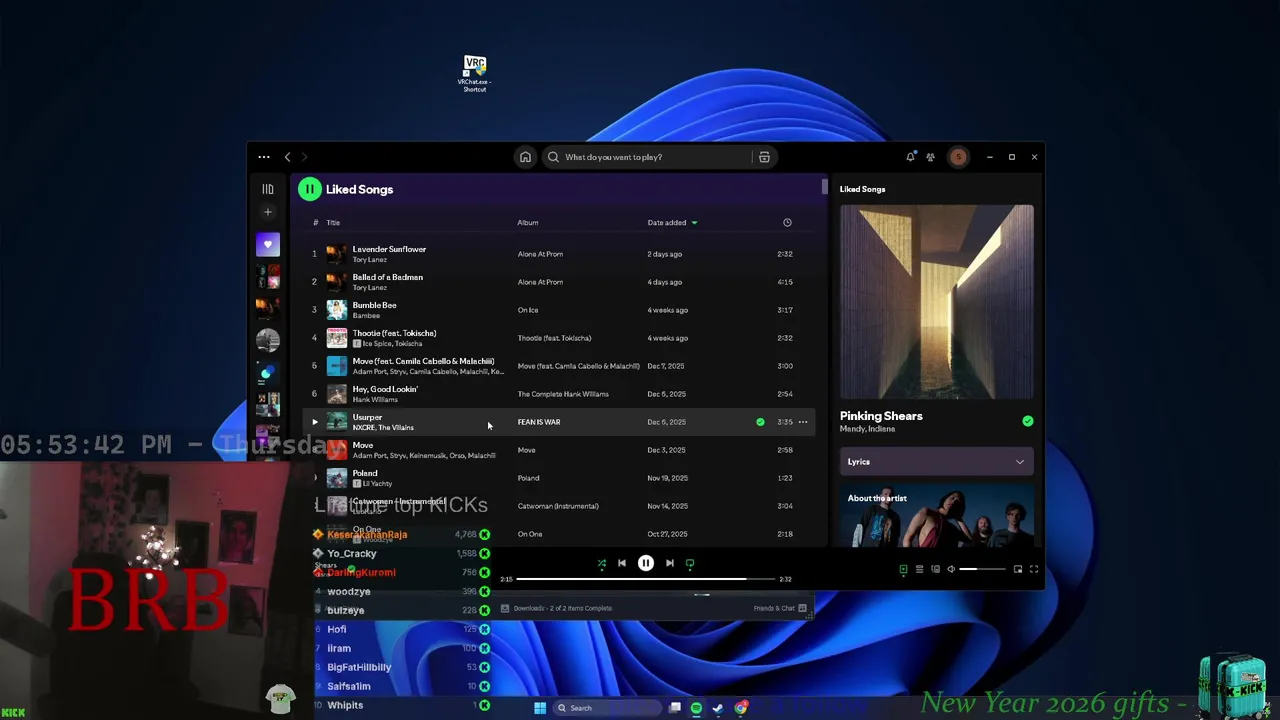Click the taskbar Search box
The image size is (1280, 720).
pyautogui.click(x=607, y=708)
